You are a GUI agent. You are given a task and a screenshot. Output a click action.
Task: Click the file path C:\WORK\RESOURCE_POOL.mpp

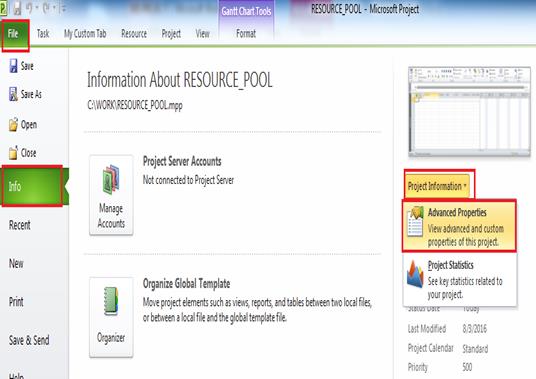click(135, 105)
